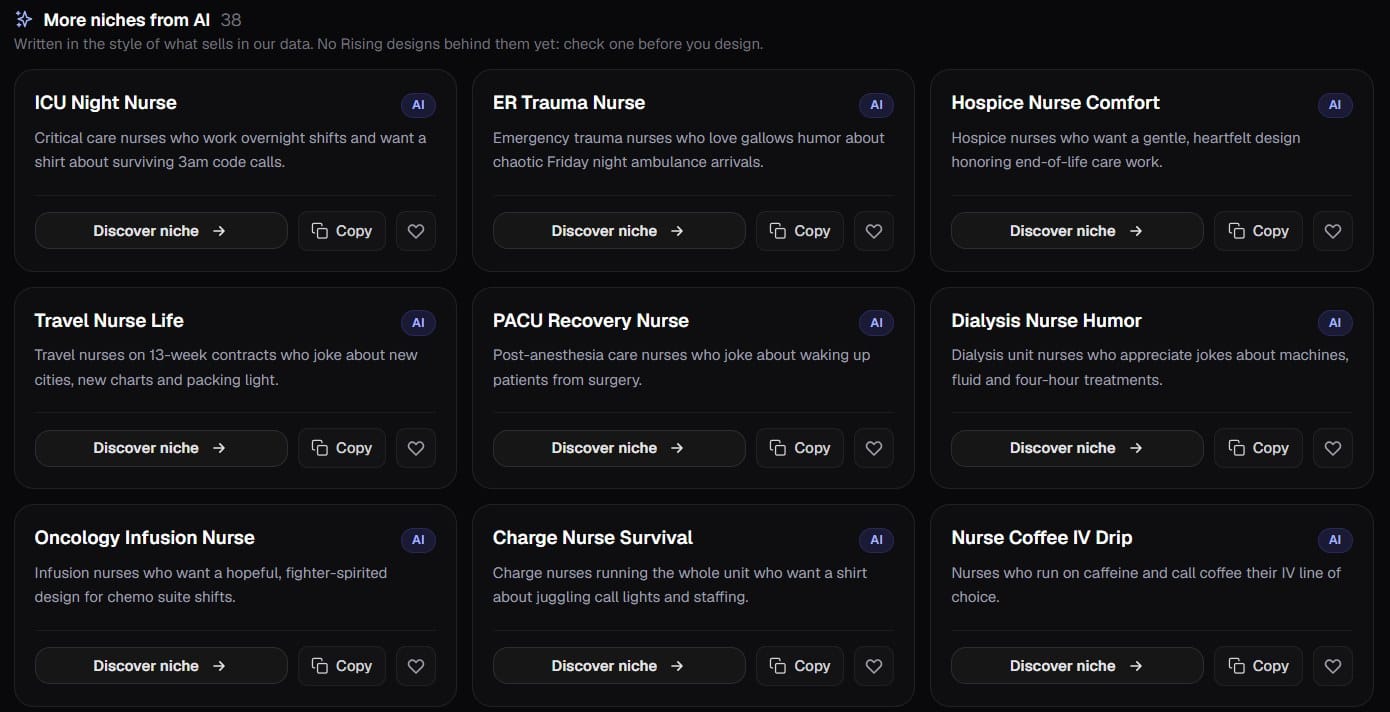
Task: Discover niche for ICU Night Nurse
Action: click(161, 231)
